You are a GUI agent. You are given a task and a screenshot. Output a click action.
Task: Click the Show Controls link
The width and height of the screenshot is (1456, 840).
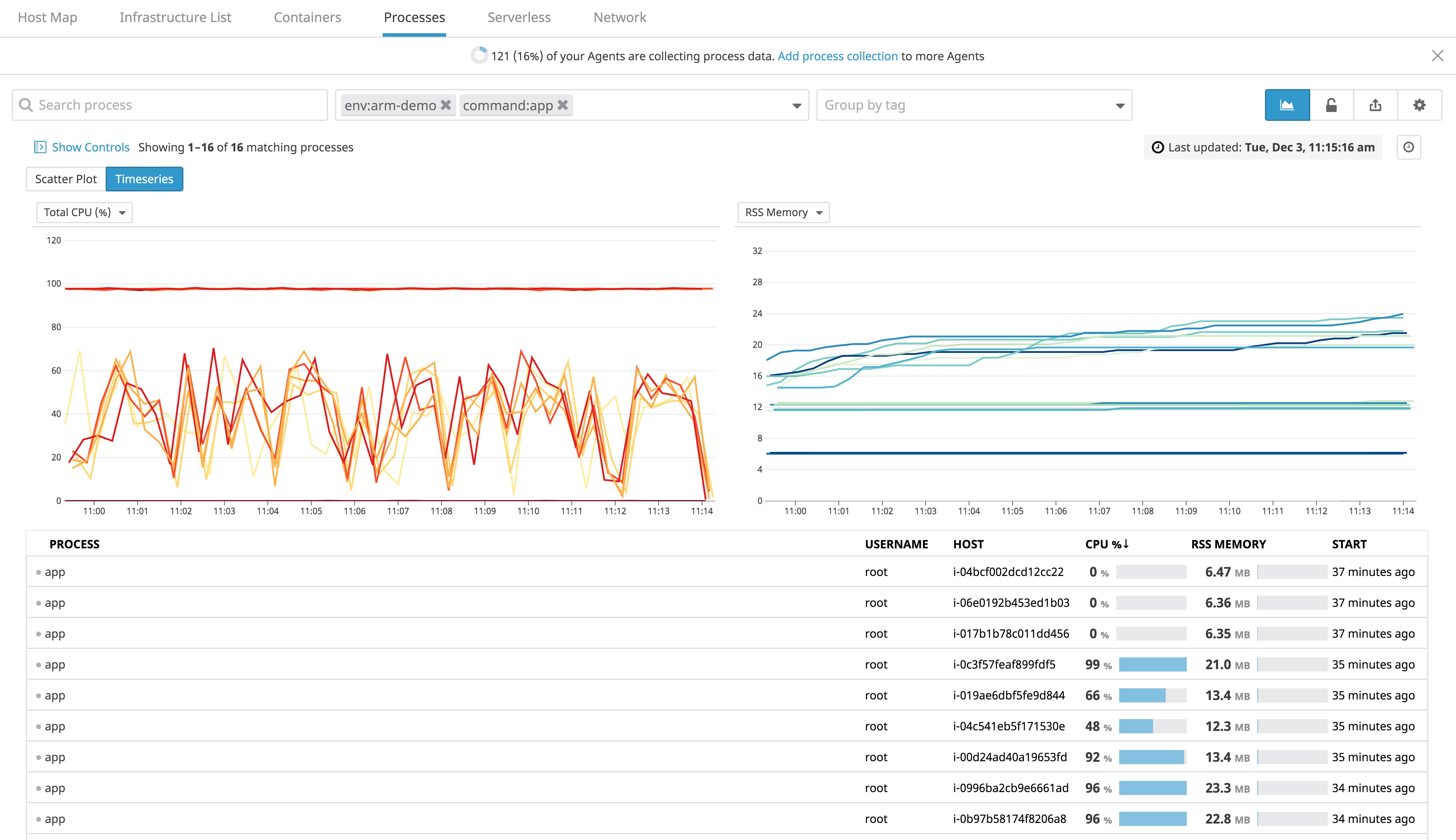(x=91, y=147)
